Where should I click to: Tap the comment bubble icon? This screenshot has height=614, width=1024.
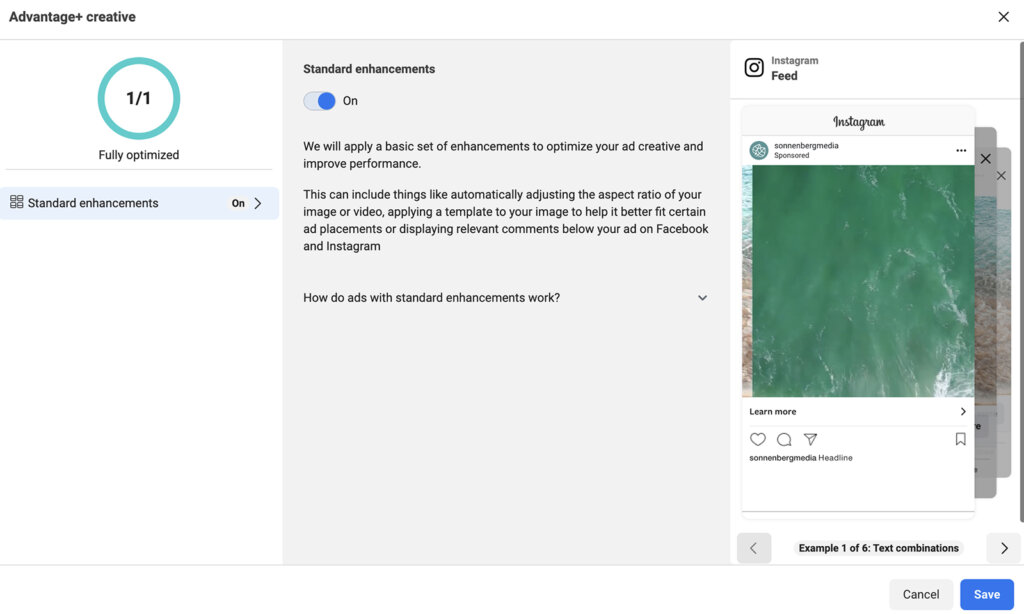pyautogui.click(x=784, y=439)
